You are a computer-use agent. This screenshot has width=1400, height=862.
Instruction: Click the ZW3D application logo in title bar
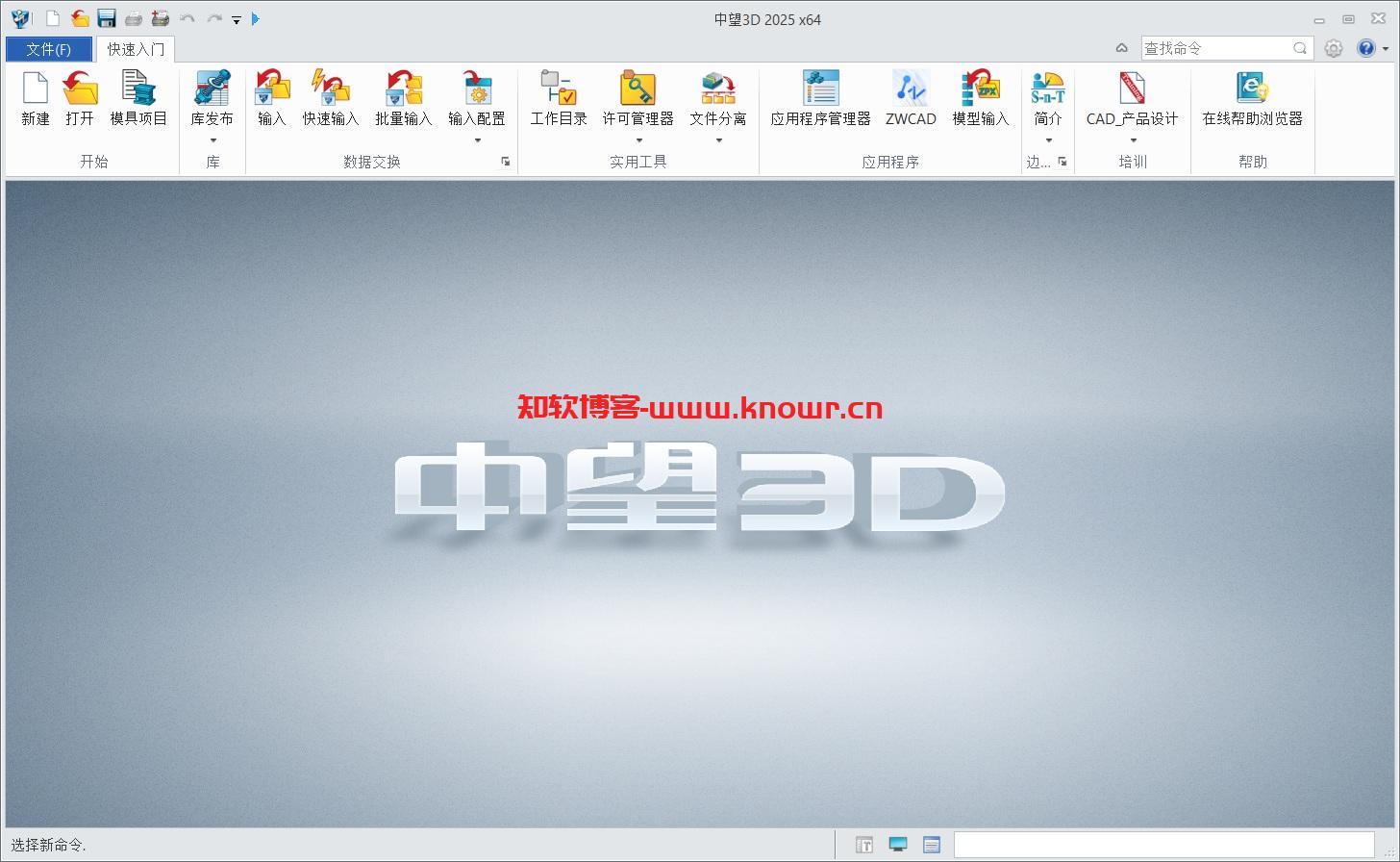point(19,18)
